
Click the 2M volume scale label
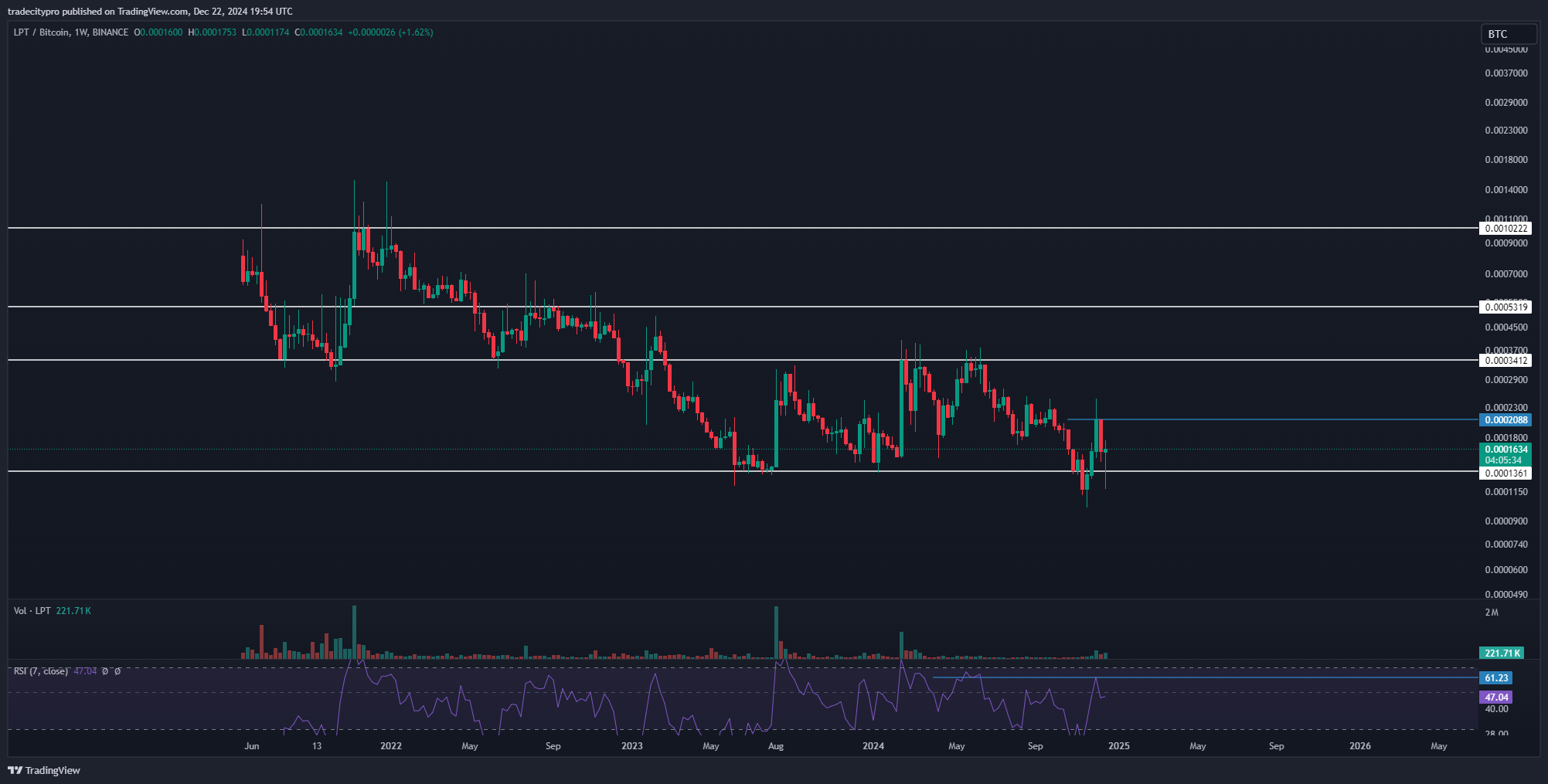coord(1492,613)
